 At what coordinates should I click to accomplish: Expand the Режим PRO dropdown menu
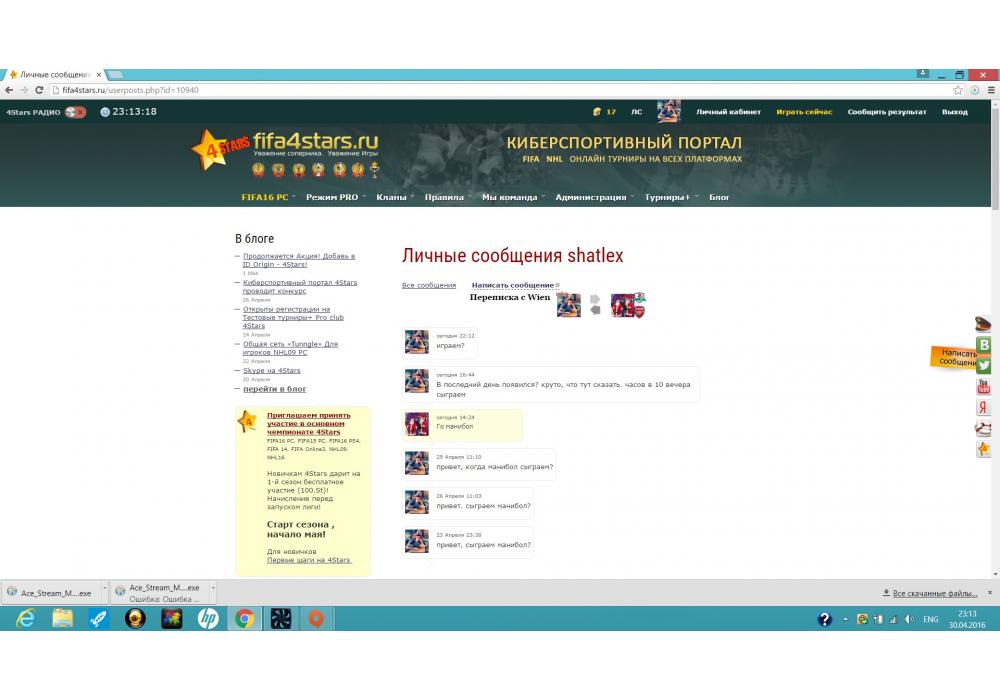[334, 197]
